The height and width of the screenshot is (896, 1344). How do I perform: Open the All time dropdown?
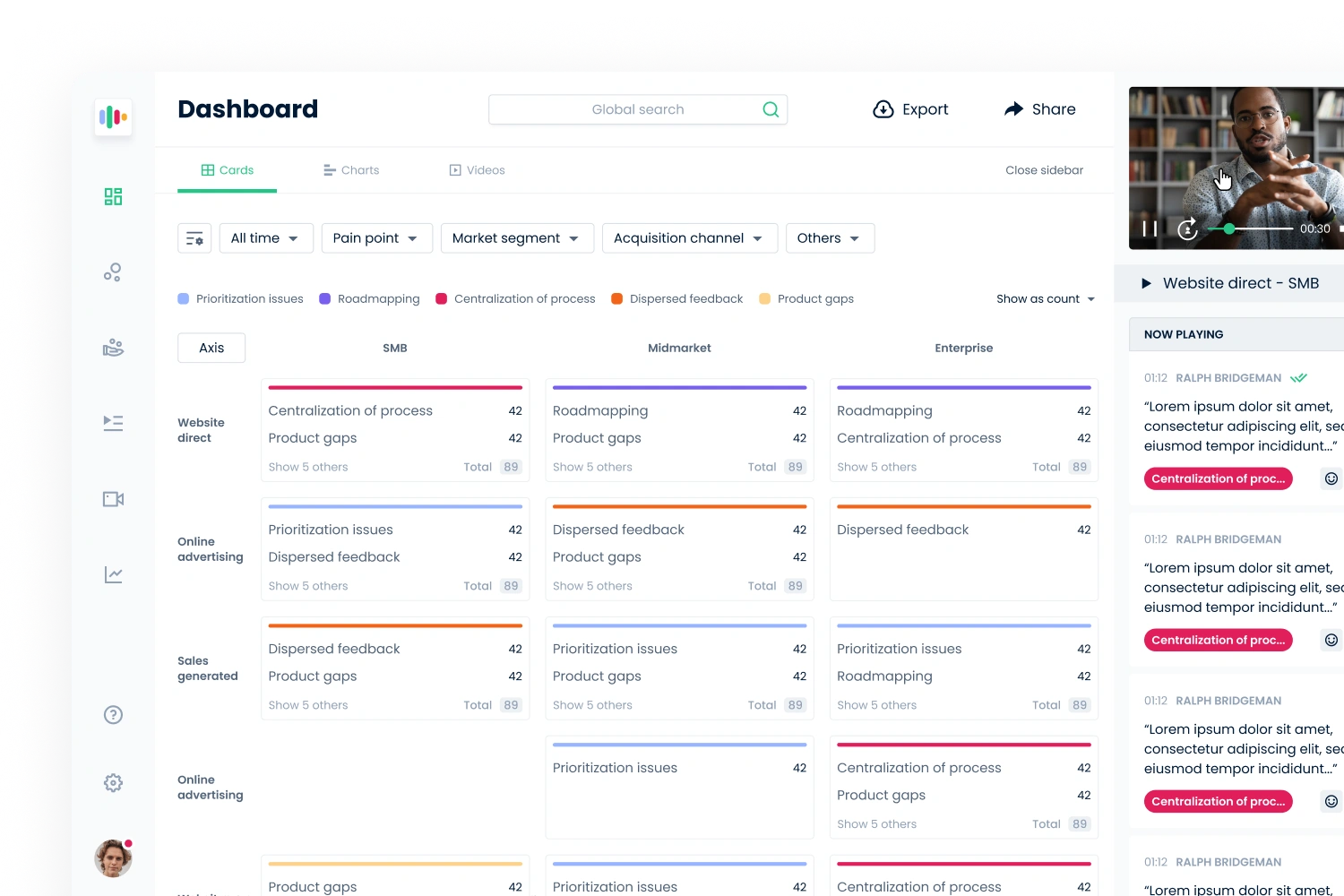coord(266,238)
